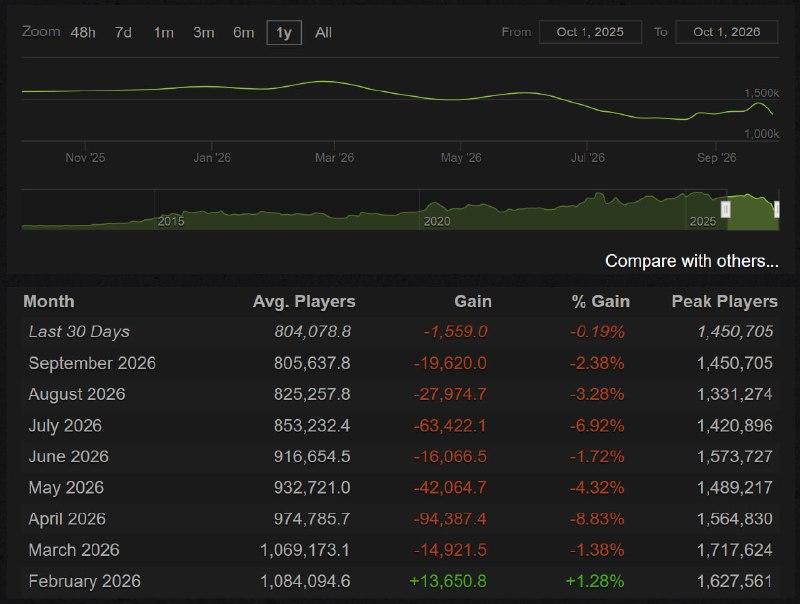800x604 pixels.
Task: Click percent gain value -8.83%
Action: coord(597,519)
